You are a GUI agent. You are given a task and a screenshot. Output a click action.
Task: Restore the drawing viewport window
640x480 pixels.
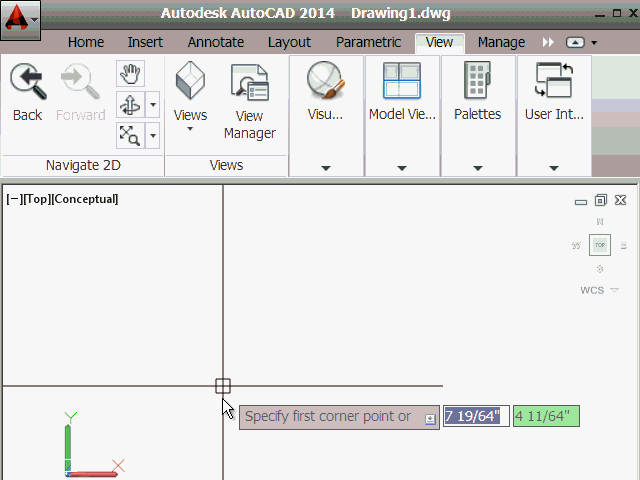pyautogui.click(x=600, y=200)
